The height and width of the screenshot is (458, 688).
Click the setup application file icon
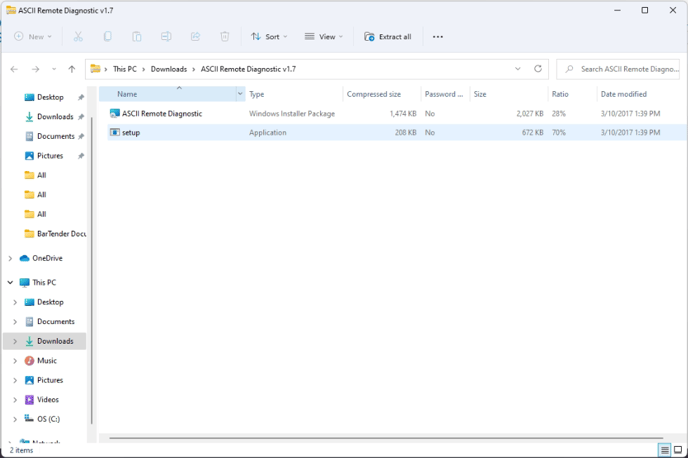(115, 132)
